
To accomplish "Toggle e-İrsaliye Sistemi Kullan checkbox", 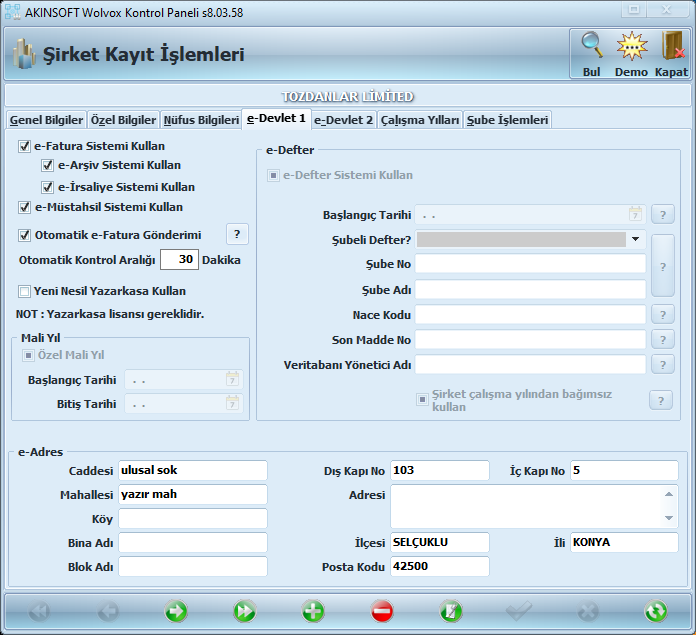I will (x=47, y=187).
